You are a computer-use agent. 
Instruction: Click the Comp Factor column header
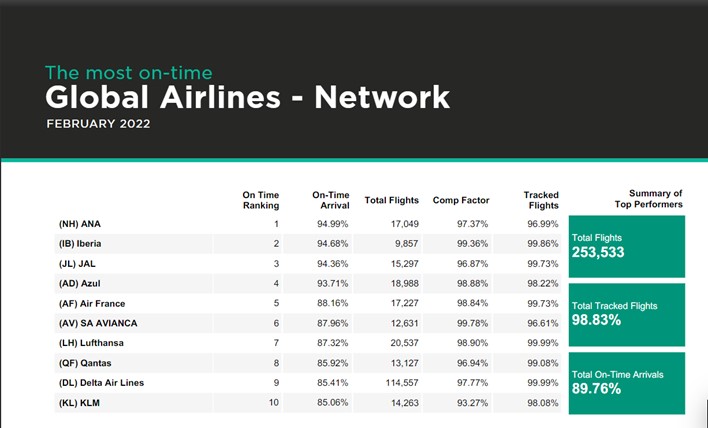click(x=461, y=200)
